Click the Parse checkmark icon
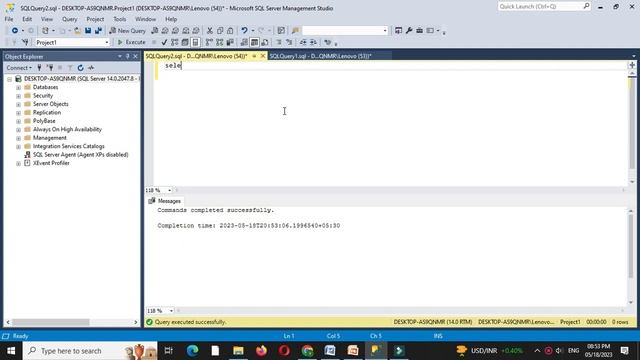Screen dimensions: 640x360 164,42
